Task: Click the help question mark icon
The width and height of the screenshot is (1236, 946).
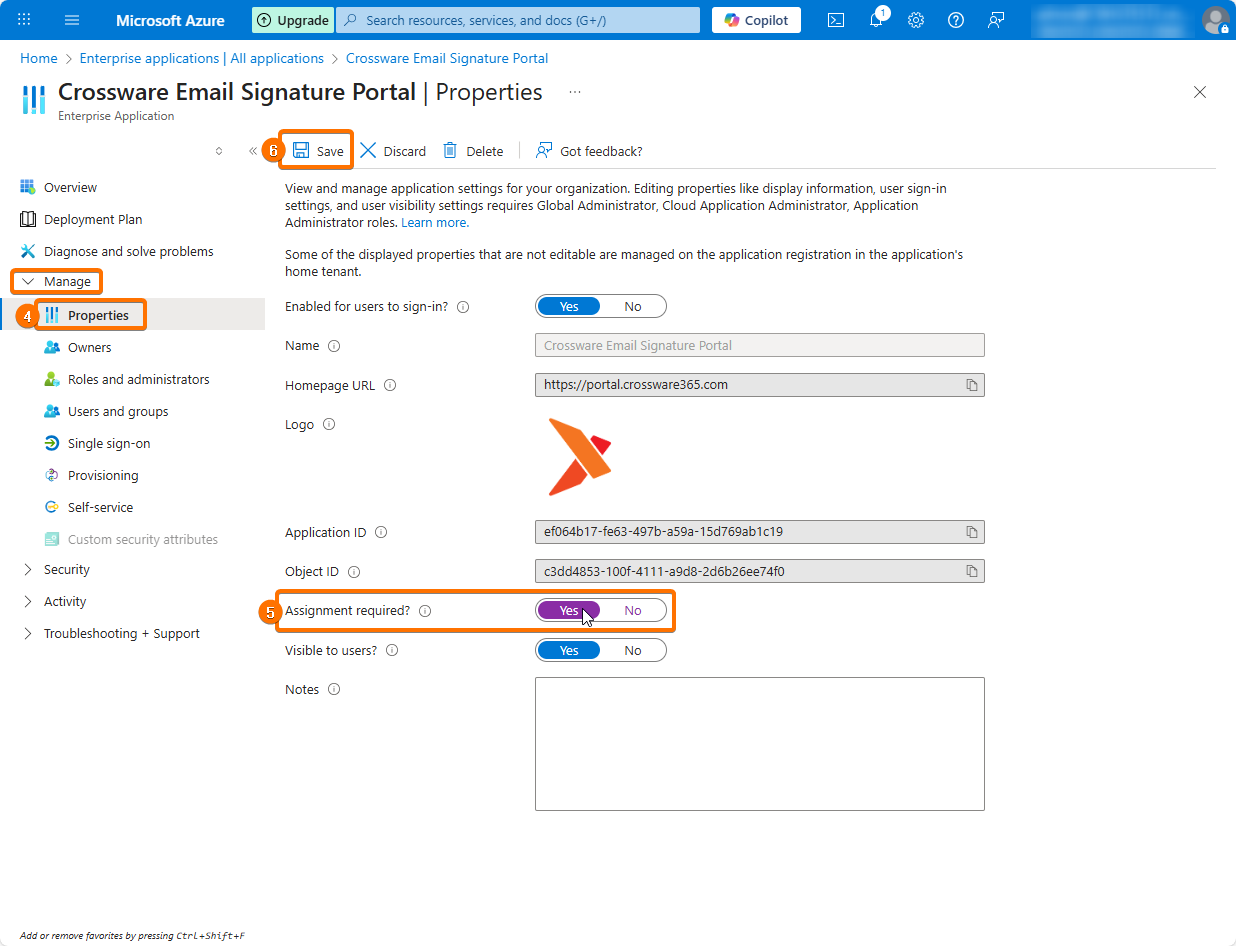Action: [956, 20]
